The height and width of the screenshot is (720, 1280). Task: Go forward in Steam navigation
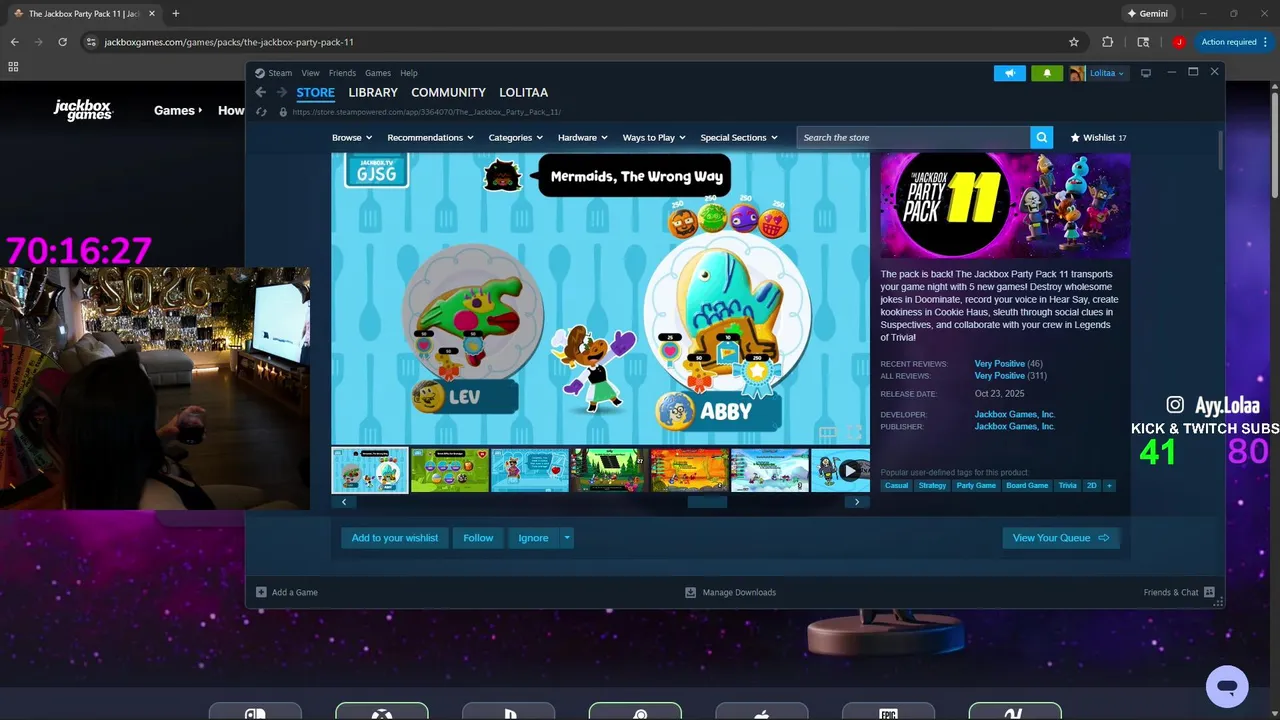pyautogui.click(x=281, y=92)
